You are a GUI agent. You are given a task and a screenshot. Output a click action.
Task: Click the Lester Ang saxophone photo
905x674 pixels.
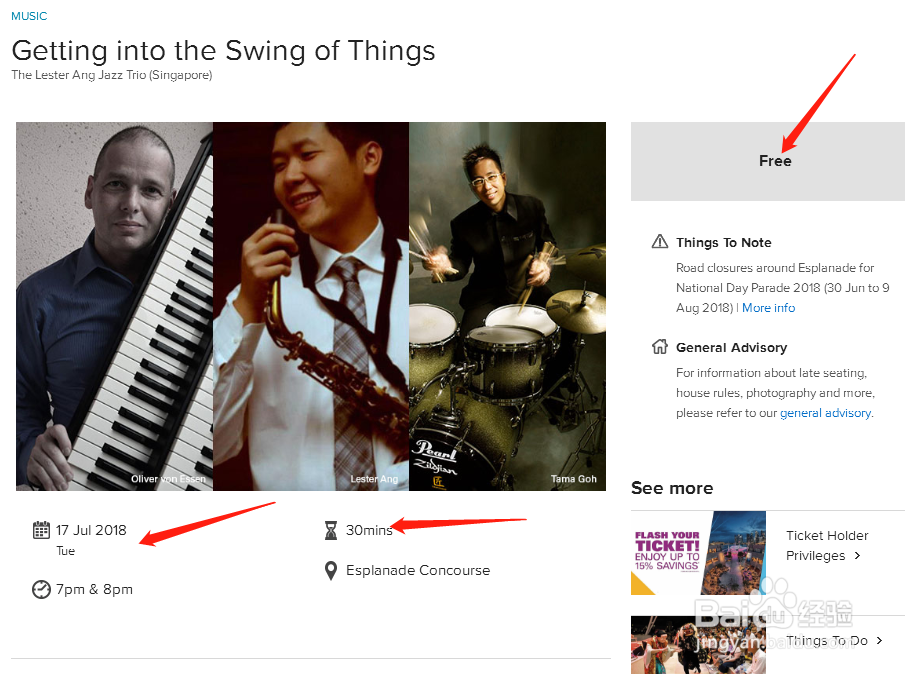tap(311, 305)
